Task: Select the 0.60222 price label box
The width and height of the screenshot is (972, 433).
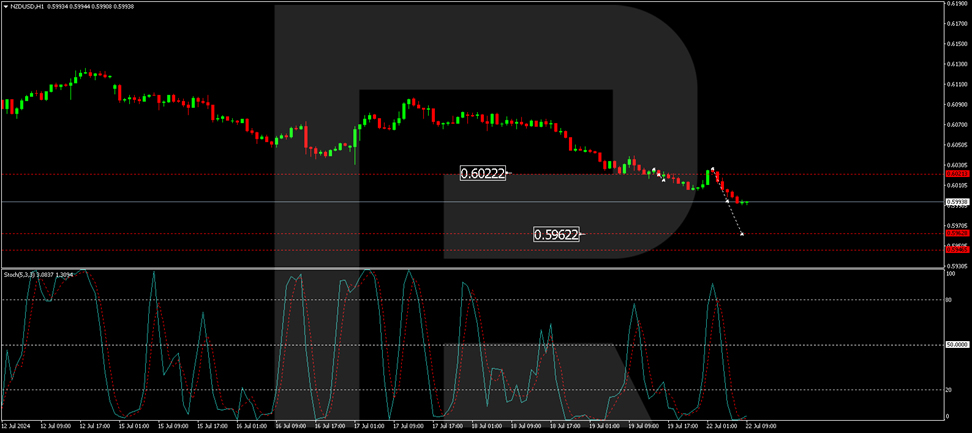Action: (483, 175)
